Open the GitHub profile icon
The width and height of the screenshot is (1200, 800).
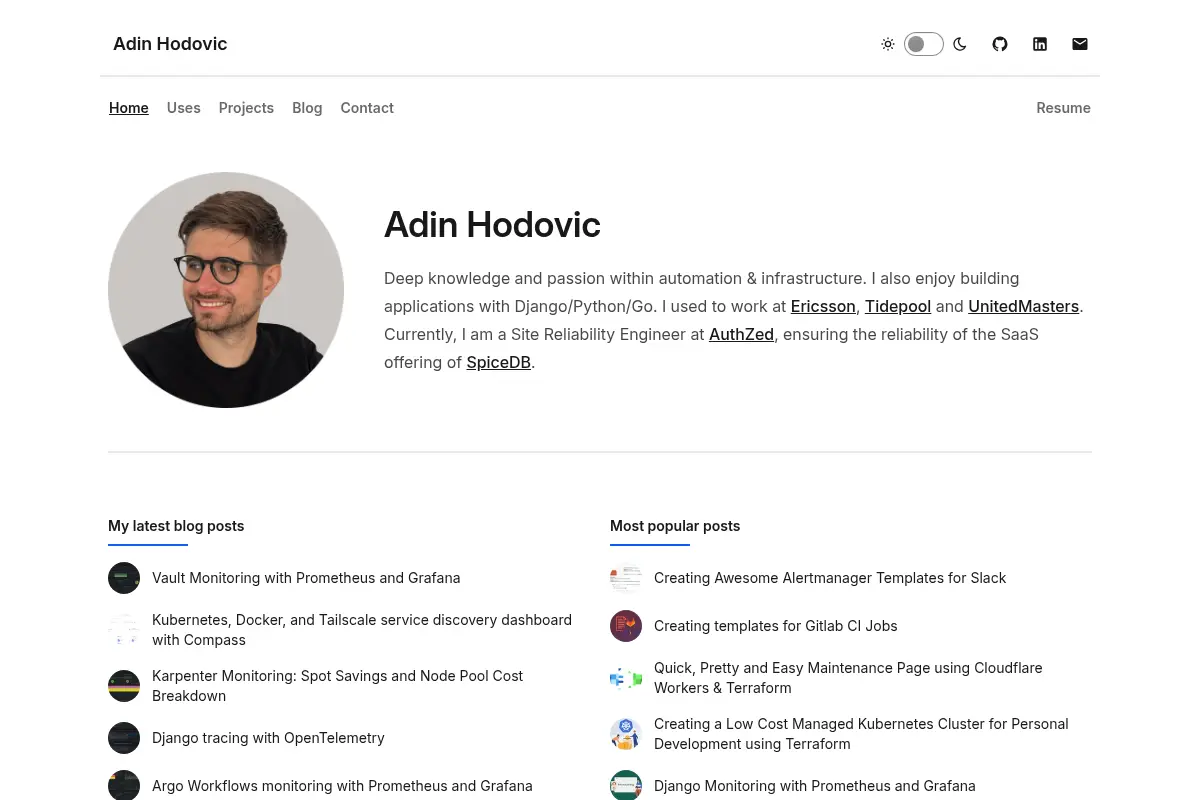pyautogui.click(x=1000, y=44)
